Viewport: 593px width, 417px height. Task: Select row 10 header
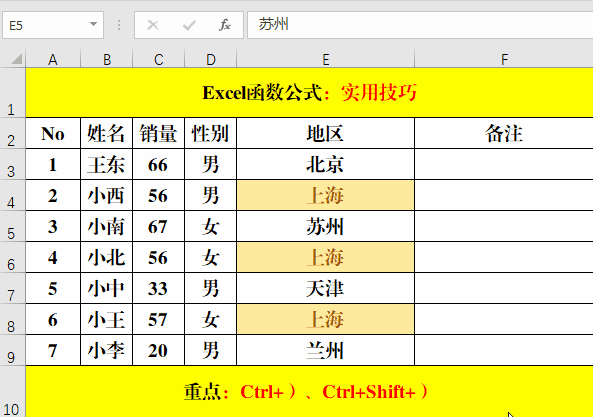(x=11, y=391)
